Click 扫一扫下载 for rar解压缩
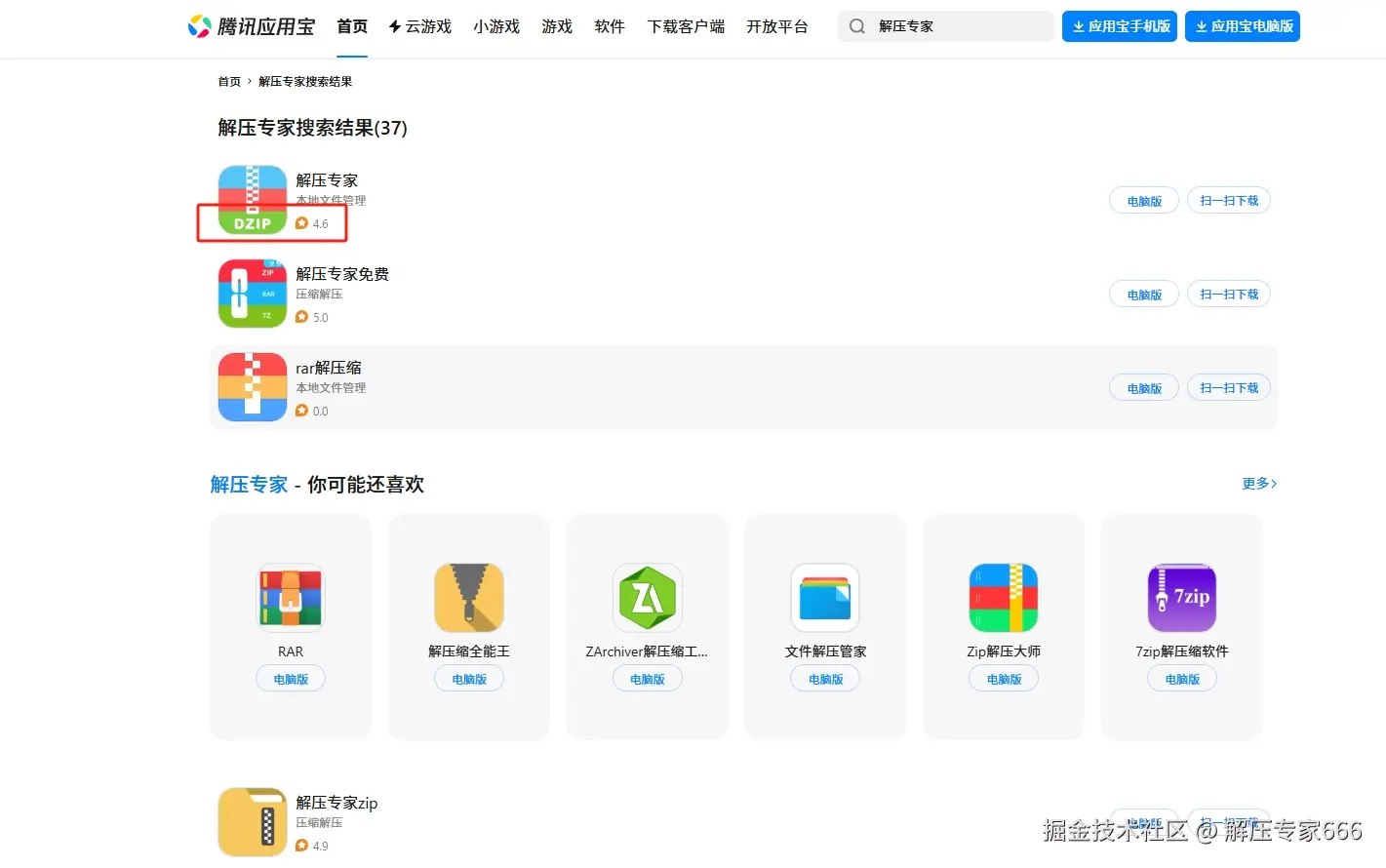This screenshot has width=1386, height=868. [x=1229, y=388]
